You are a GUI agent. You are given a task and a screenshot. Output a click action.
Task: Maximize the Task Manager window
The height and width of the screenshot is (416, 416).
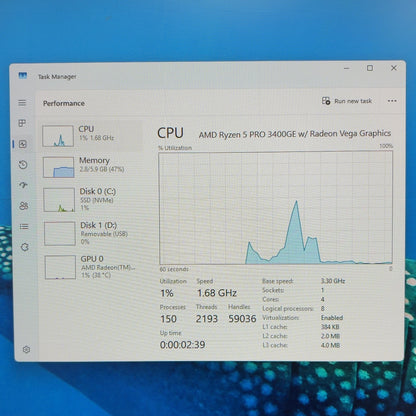click(x=370, y=68)
